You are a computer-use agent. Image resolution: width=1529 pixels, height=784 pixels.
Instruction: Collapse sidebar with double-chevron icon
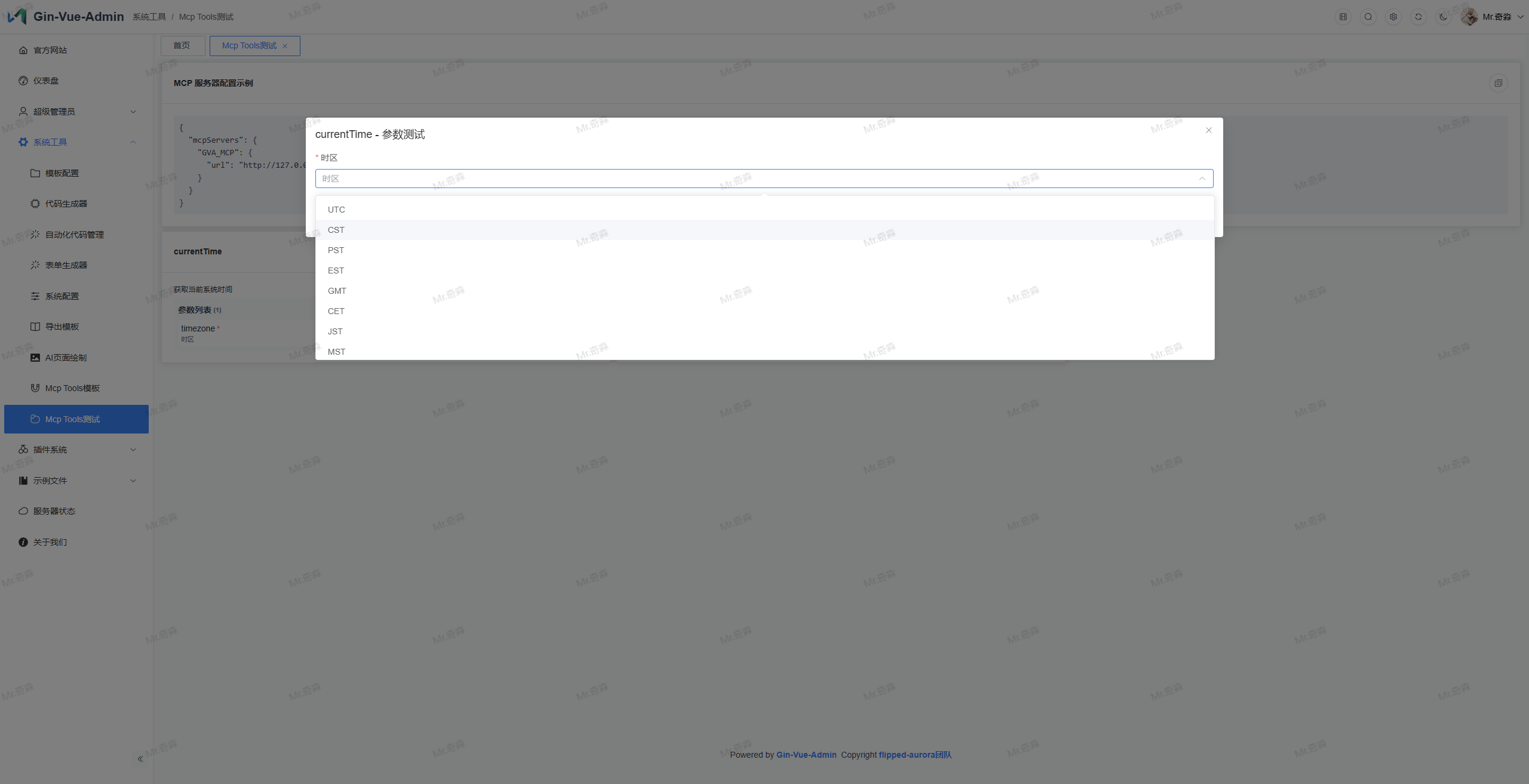[x=140, y=759]
